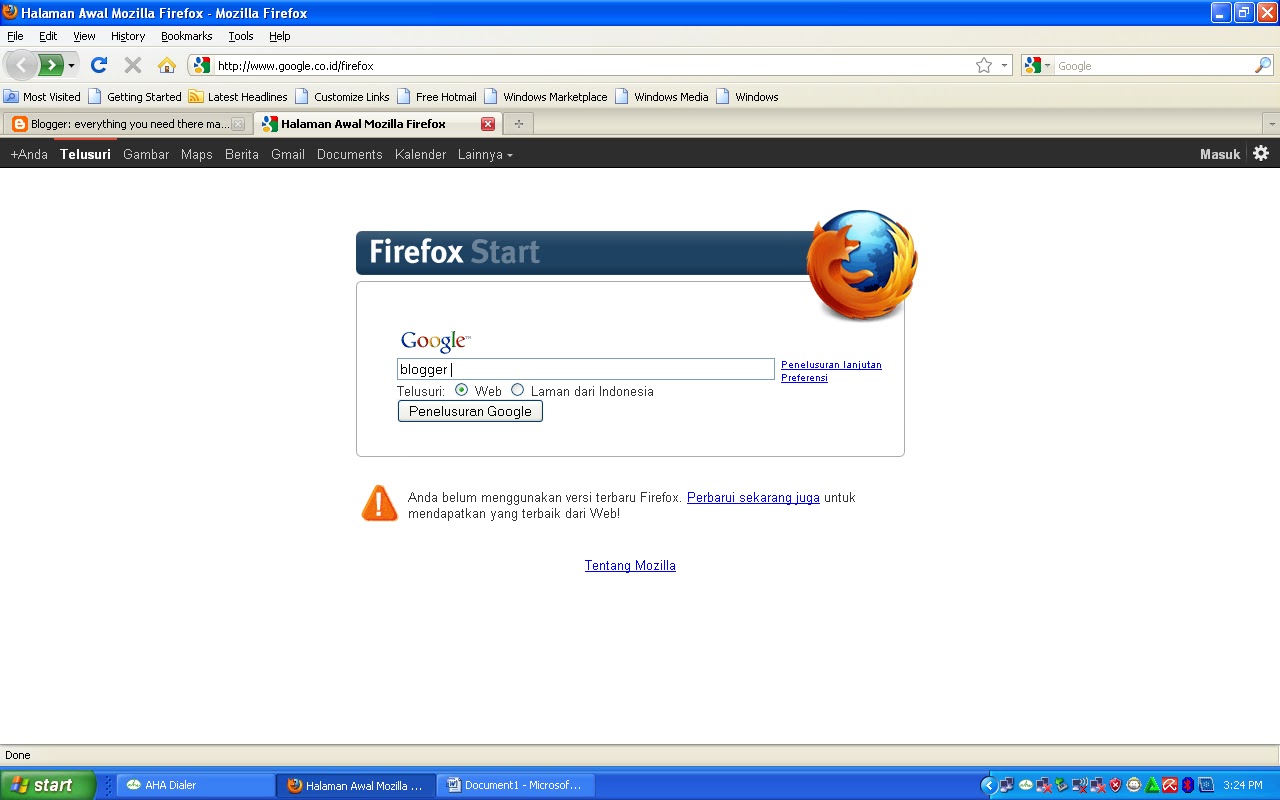Open the History menu
This screenshot has height=800, width=1280.
point(128,36)
